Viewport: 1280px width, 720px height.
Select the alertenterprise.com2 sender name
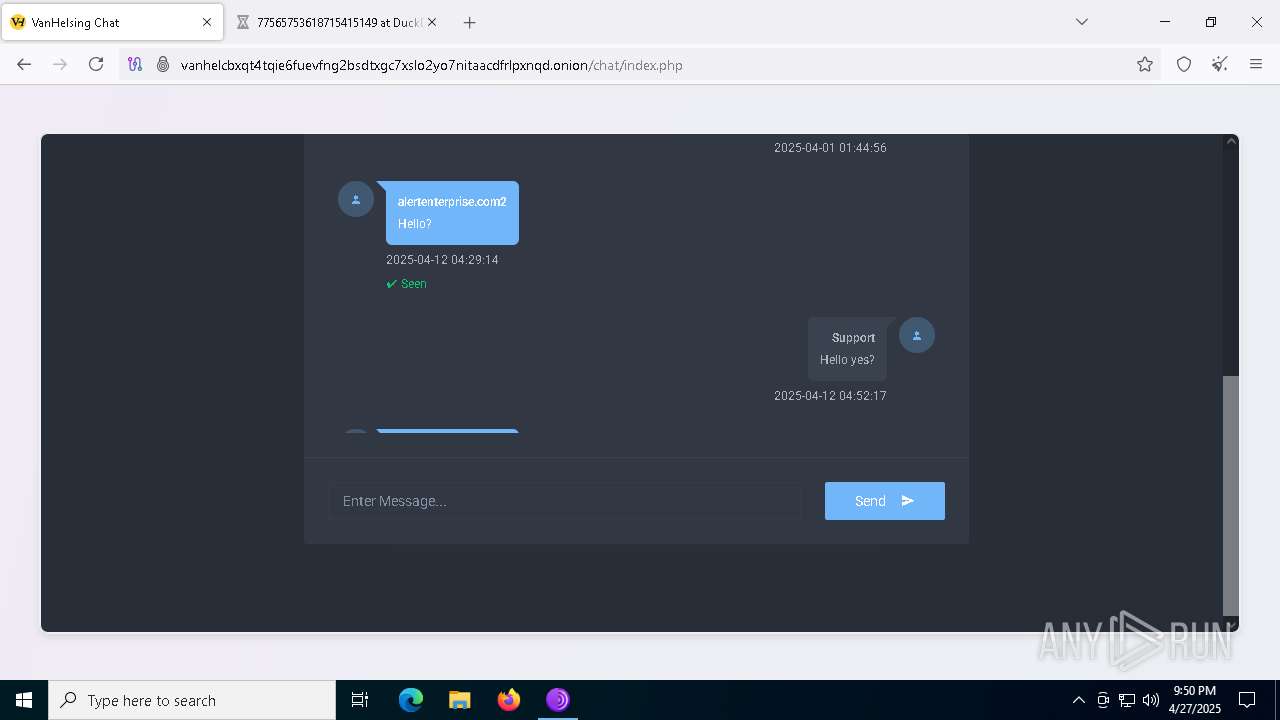(452, 201)
